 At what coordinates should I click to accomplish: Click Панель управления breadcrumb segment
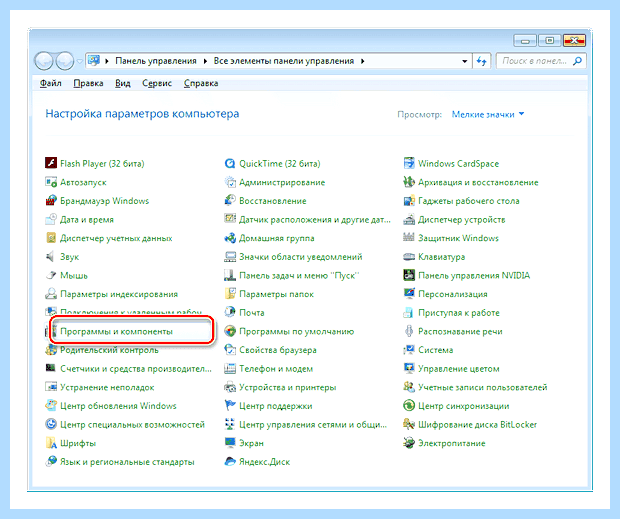pos(156,61)
